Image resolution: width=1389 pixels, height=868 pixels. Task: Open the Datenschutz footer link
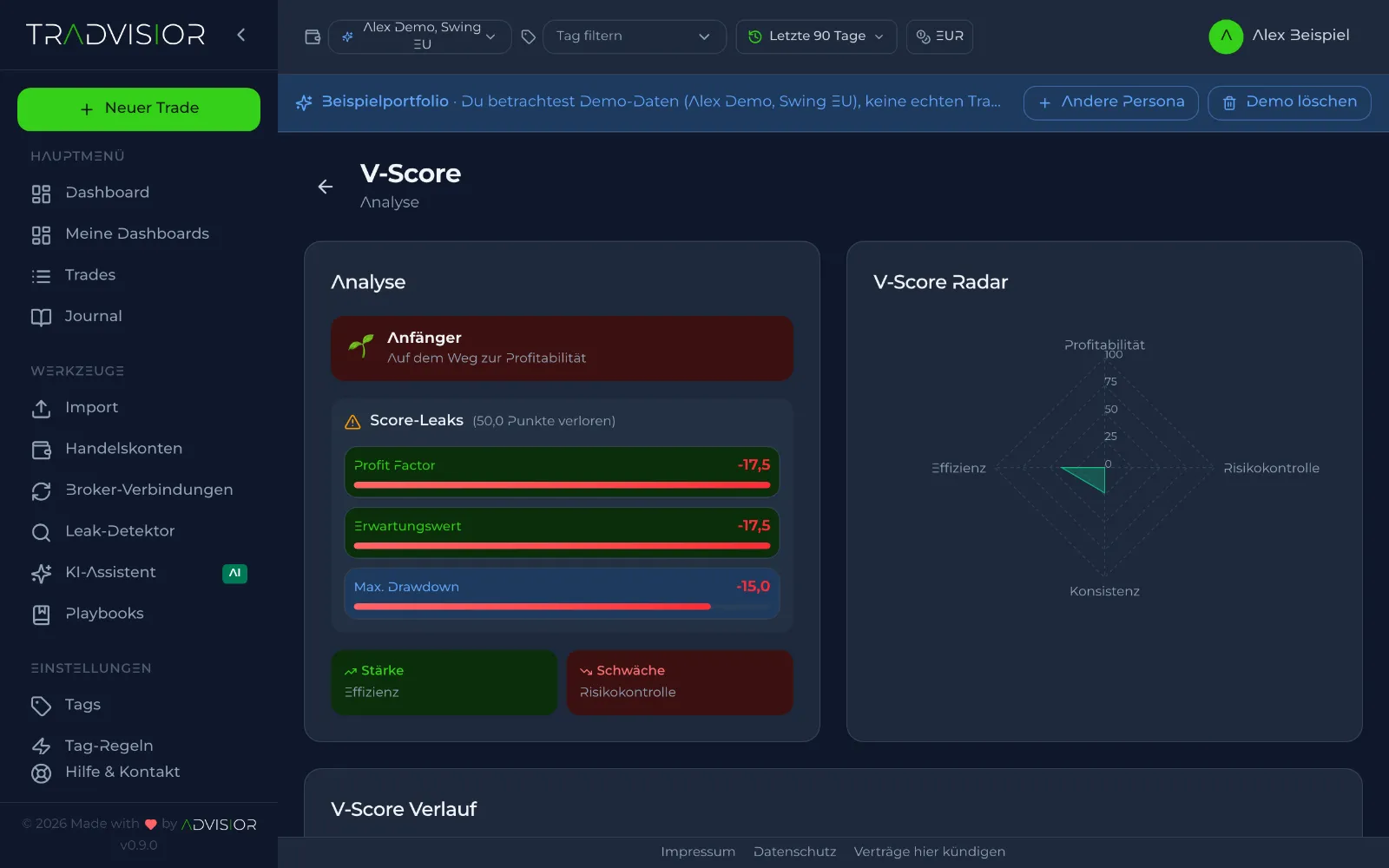pyautogui.click(x=794, y=852)
